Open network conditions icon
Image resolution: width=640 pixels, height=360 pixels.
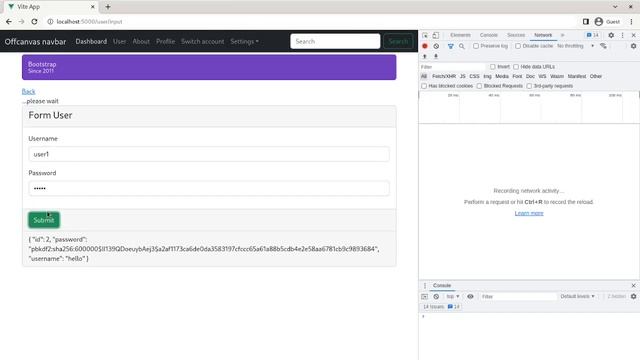click(603, 46)
